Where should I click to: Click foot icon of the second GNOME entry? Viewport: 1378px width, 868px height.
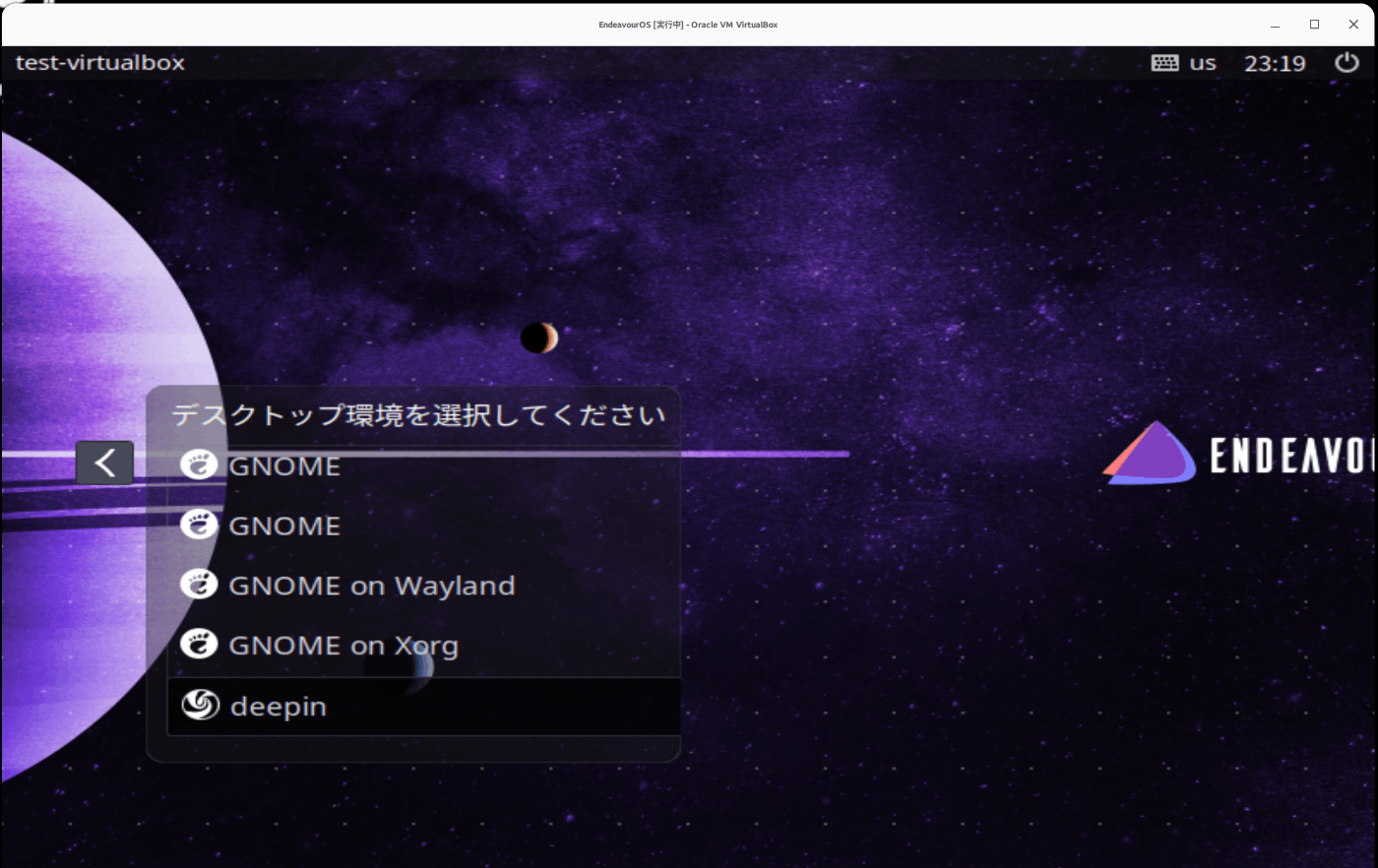click(199, 525)
